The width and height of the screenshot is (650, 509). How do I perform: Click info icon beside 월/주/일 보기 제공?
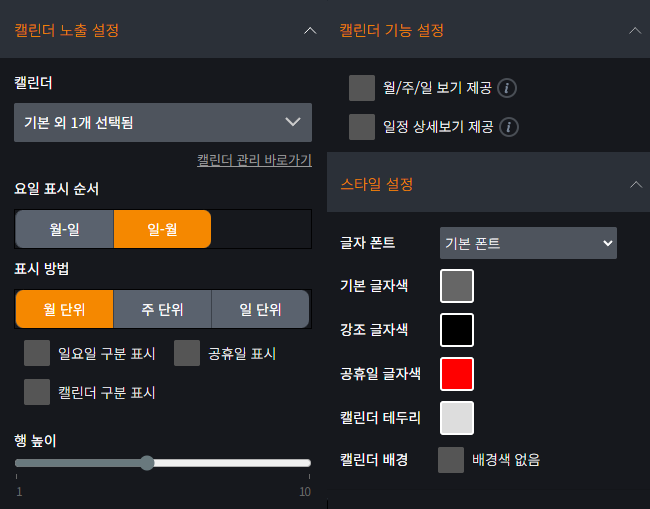tap(508, 88)
